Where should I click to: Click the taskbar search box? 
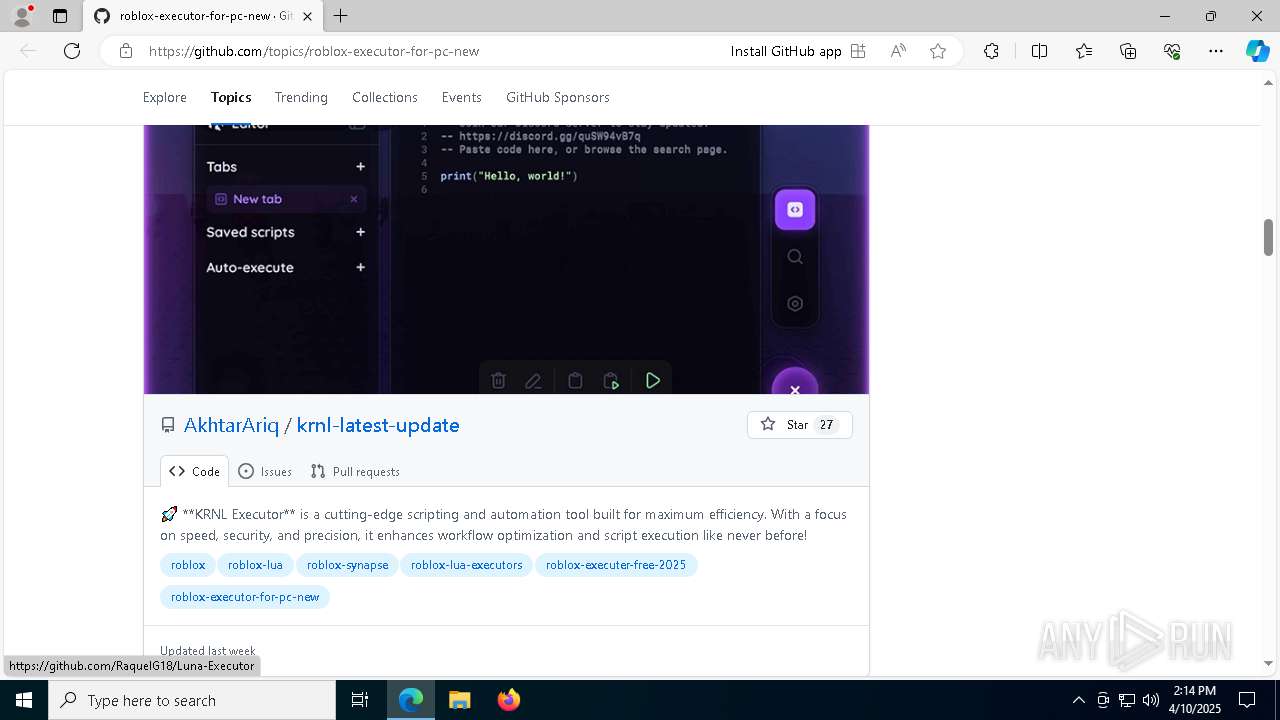(192, 700)
